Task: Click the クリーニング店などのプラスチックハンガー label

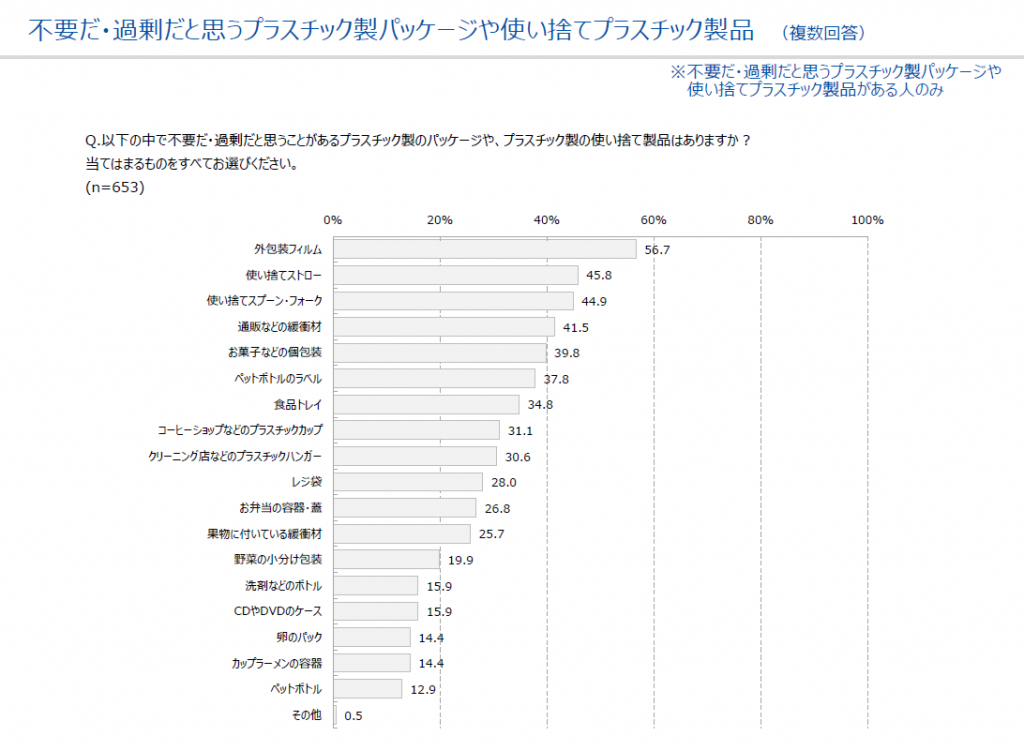Action: [235, 456]
